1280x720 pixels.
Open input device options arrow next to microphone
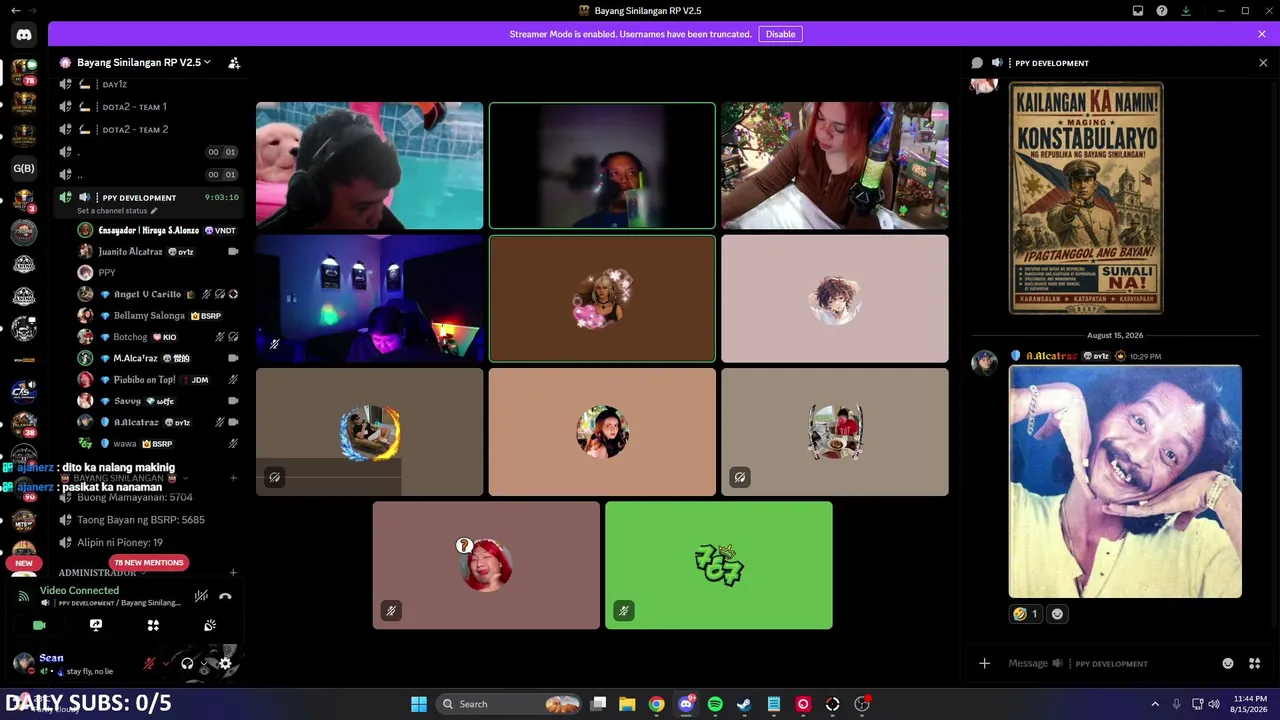click(166, 663)
